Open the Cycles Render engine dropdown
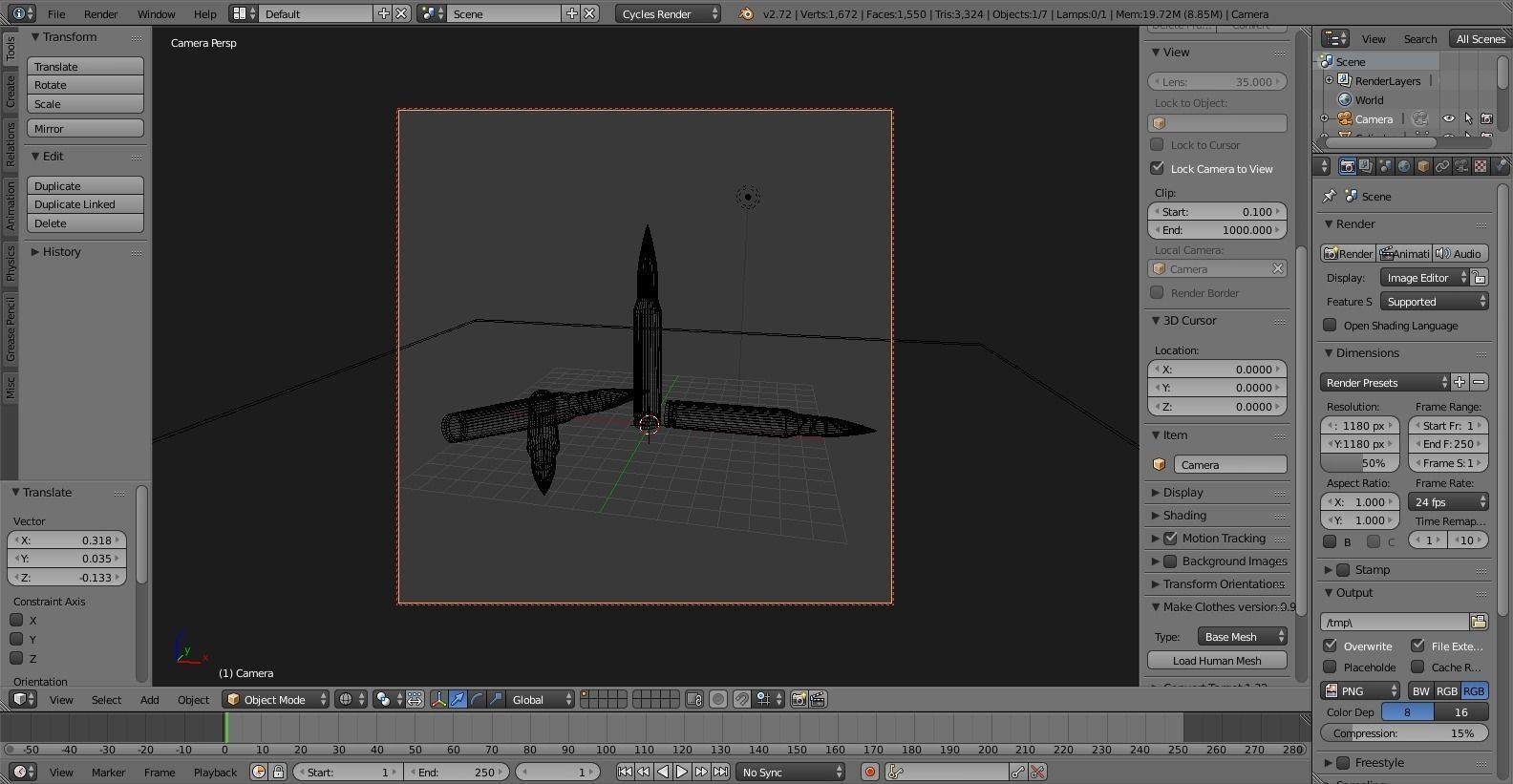The width and height of the screenshot is (1513, 784). (x=668, y=13)
